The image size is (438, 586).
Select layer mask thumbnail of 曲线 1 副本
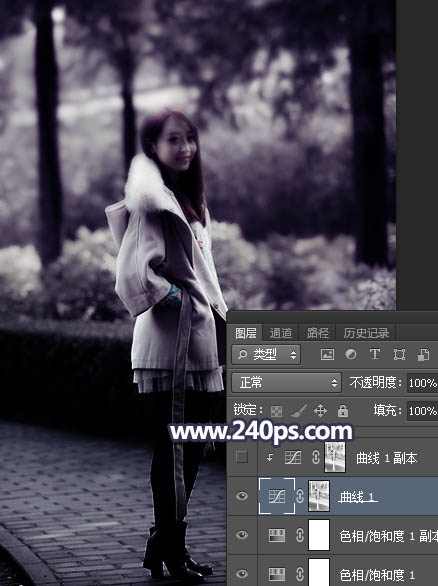(x=334, y=457)
